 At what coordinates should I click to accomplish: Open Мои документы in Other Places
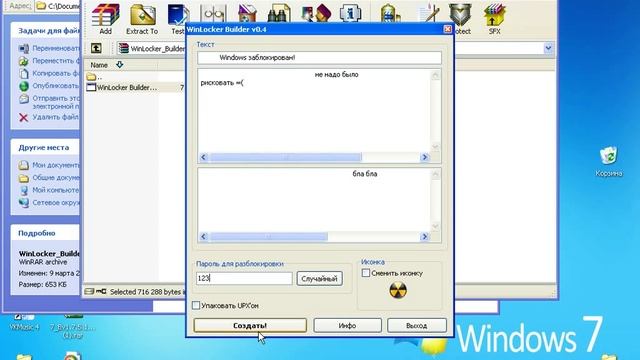56,165
